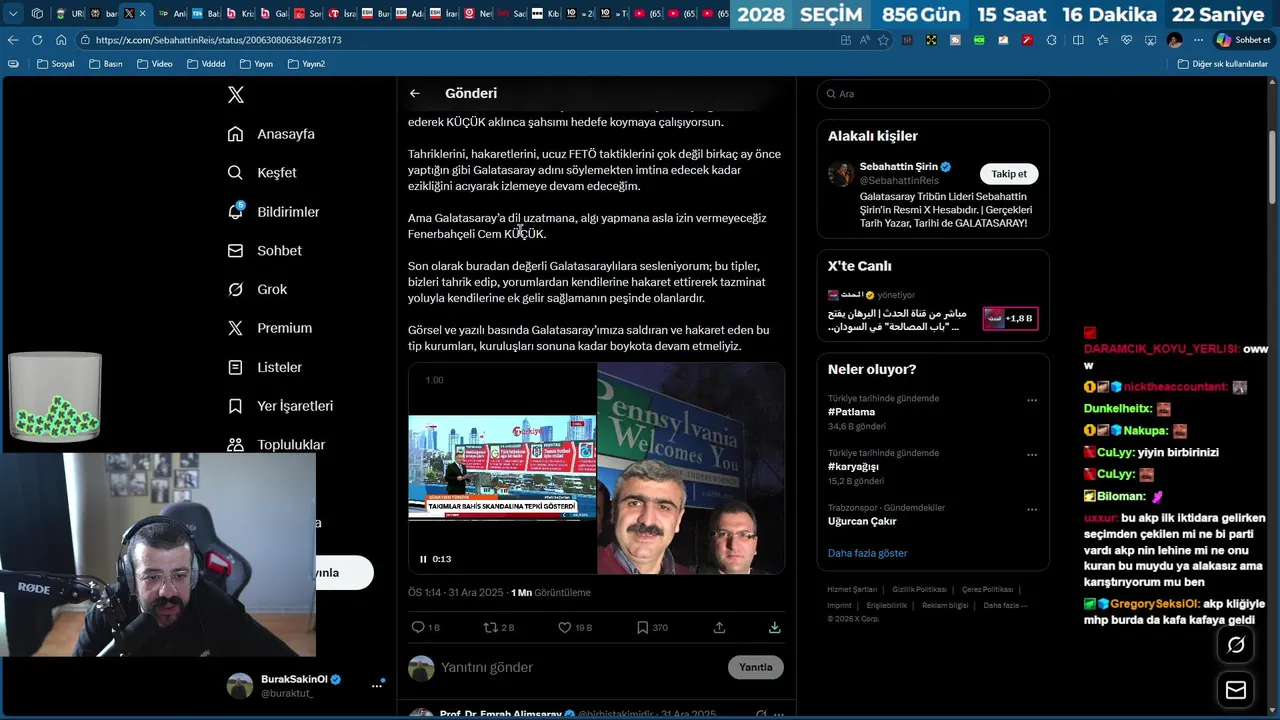Go back with browser back arrow
This screenshot has width=1280, height=720.
[x=13, y=40]
